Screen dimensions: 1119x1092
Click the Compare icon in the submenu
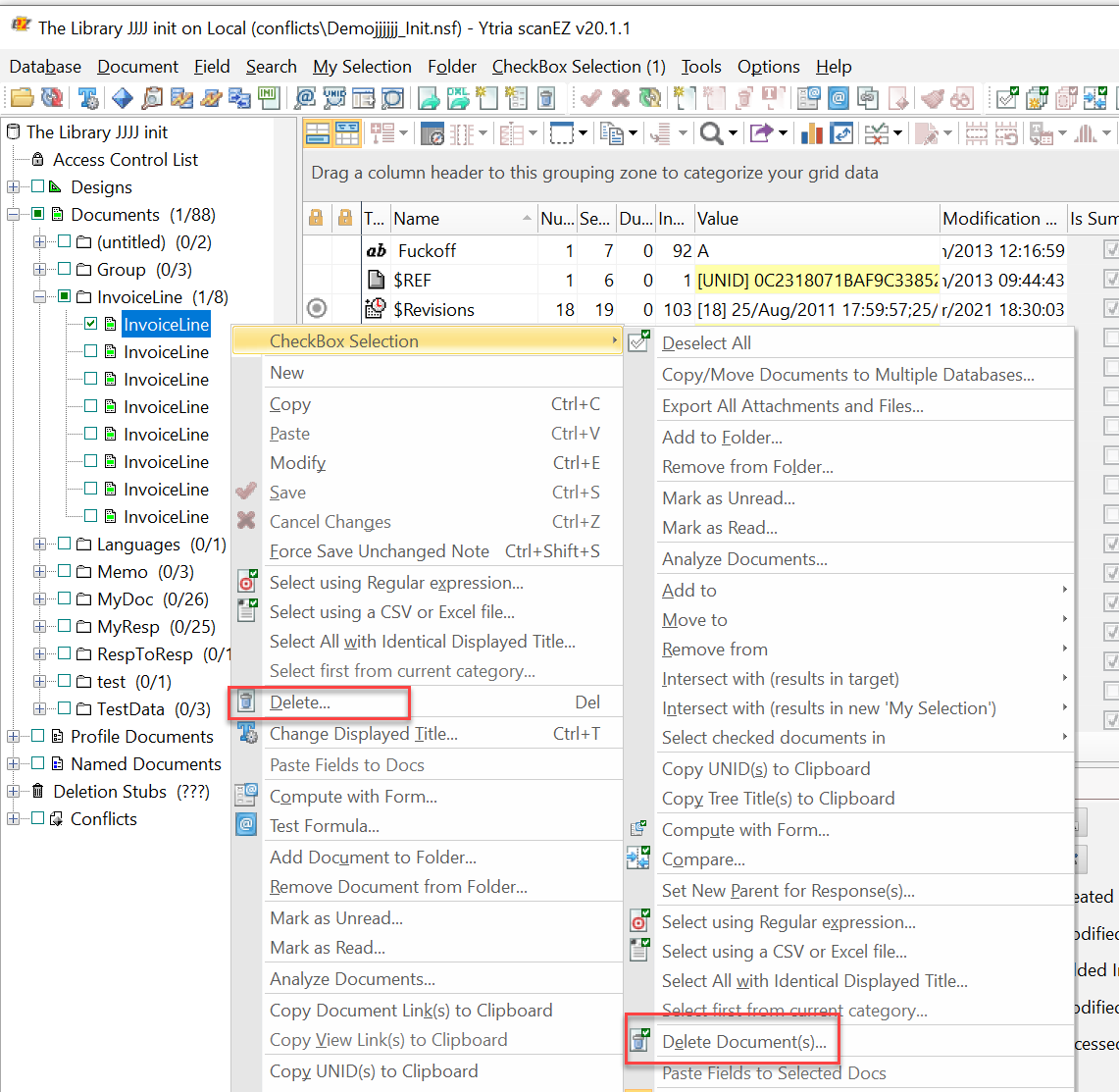coord(638,858)
